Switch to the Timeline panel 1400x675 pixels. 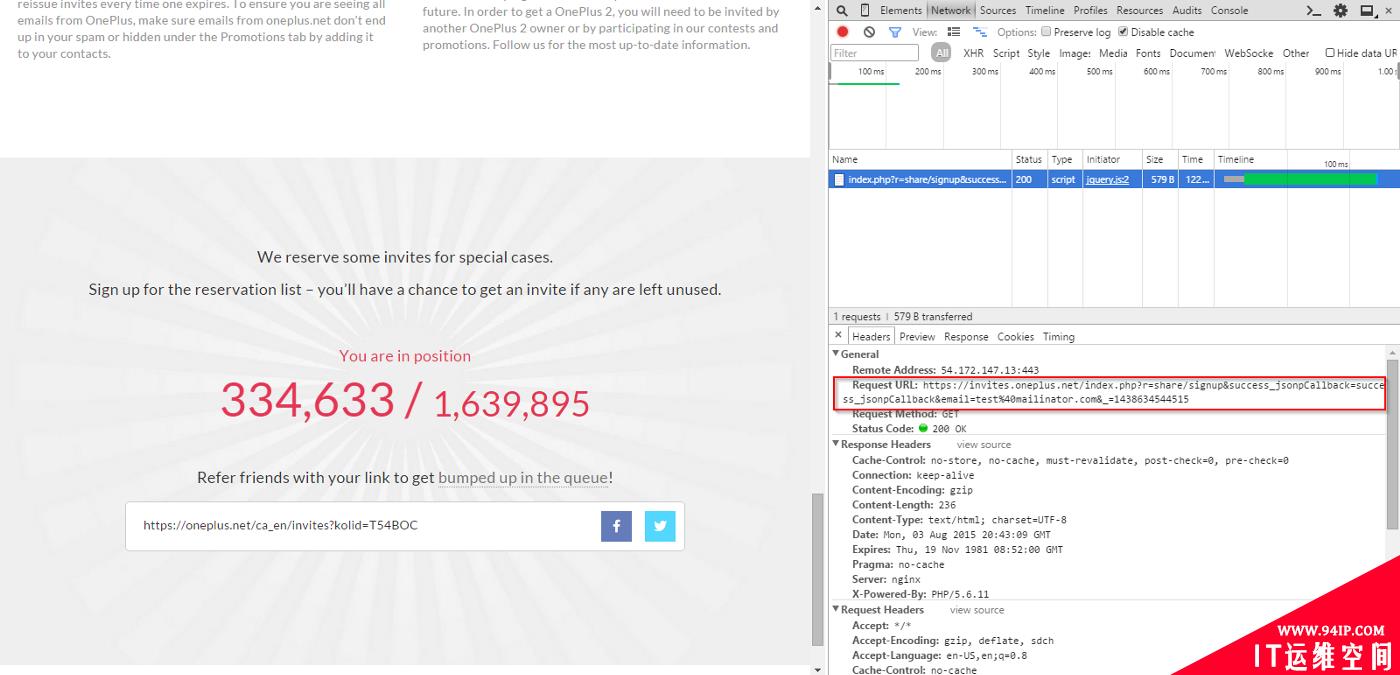[1045, 10]
